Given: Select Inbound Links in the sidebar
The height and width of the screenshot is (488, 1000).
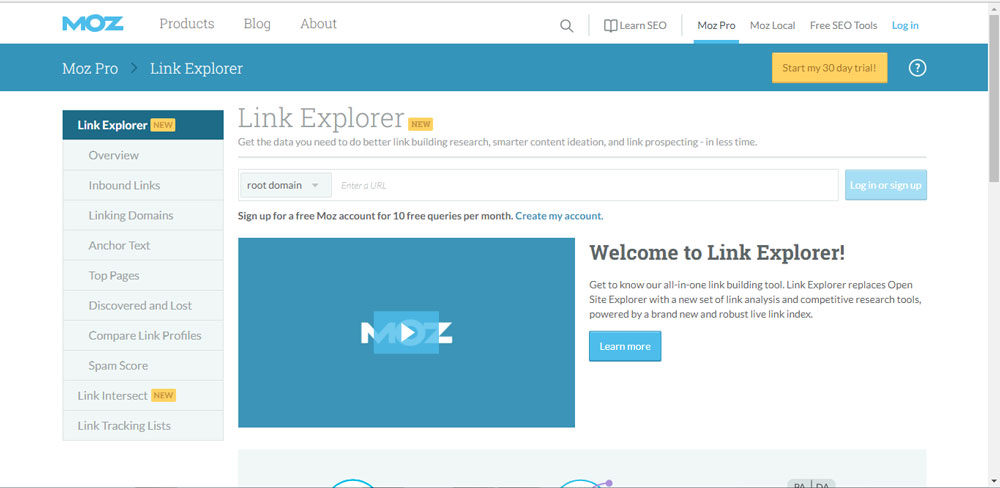Looking at the screenshot, I should tap(124, 185).
